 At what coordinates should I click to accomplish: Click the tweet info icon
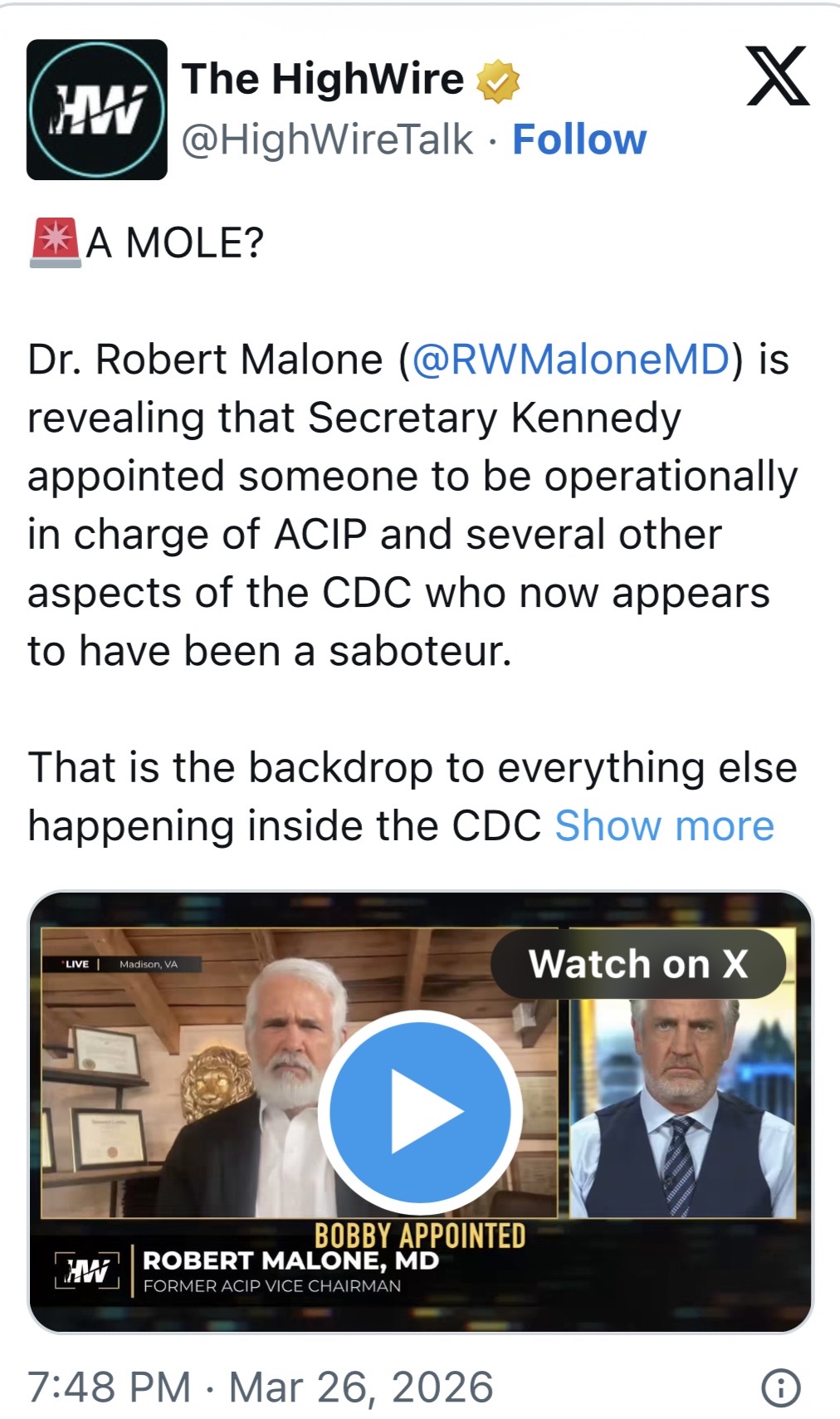pyautogui.click(x=780, y=1387)
